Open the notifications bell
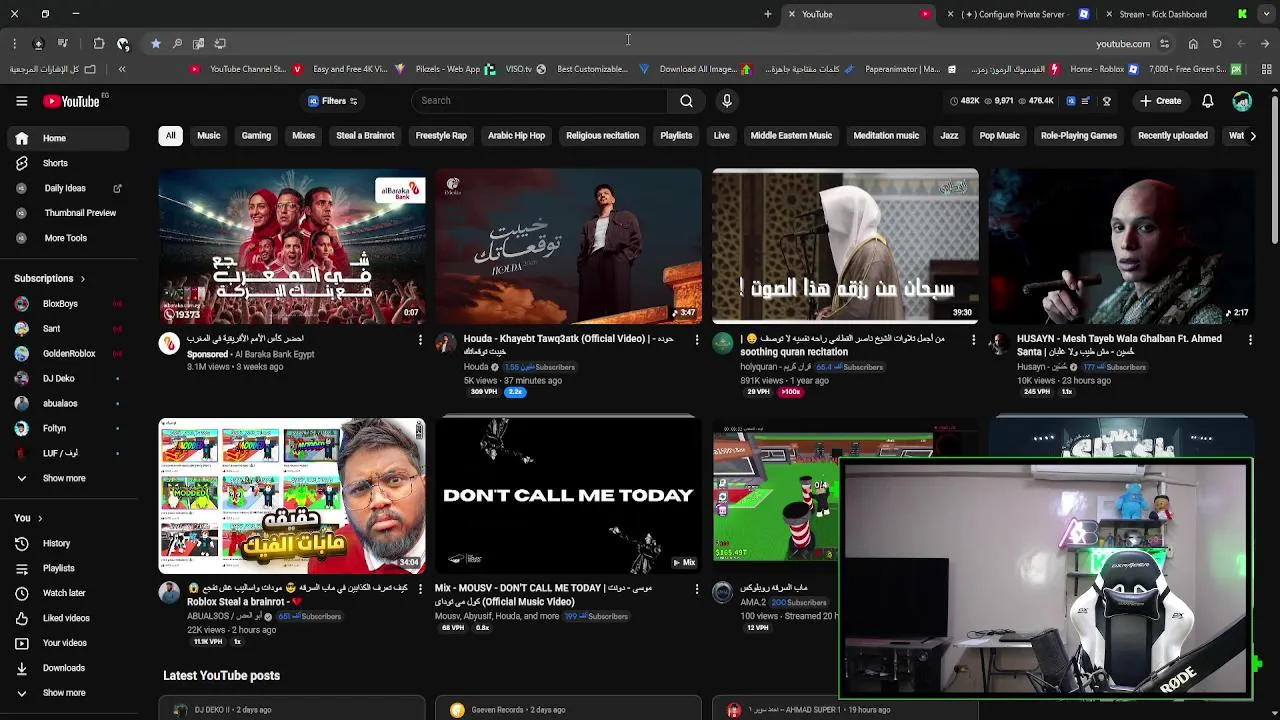 1207,101
